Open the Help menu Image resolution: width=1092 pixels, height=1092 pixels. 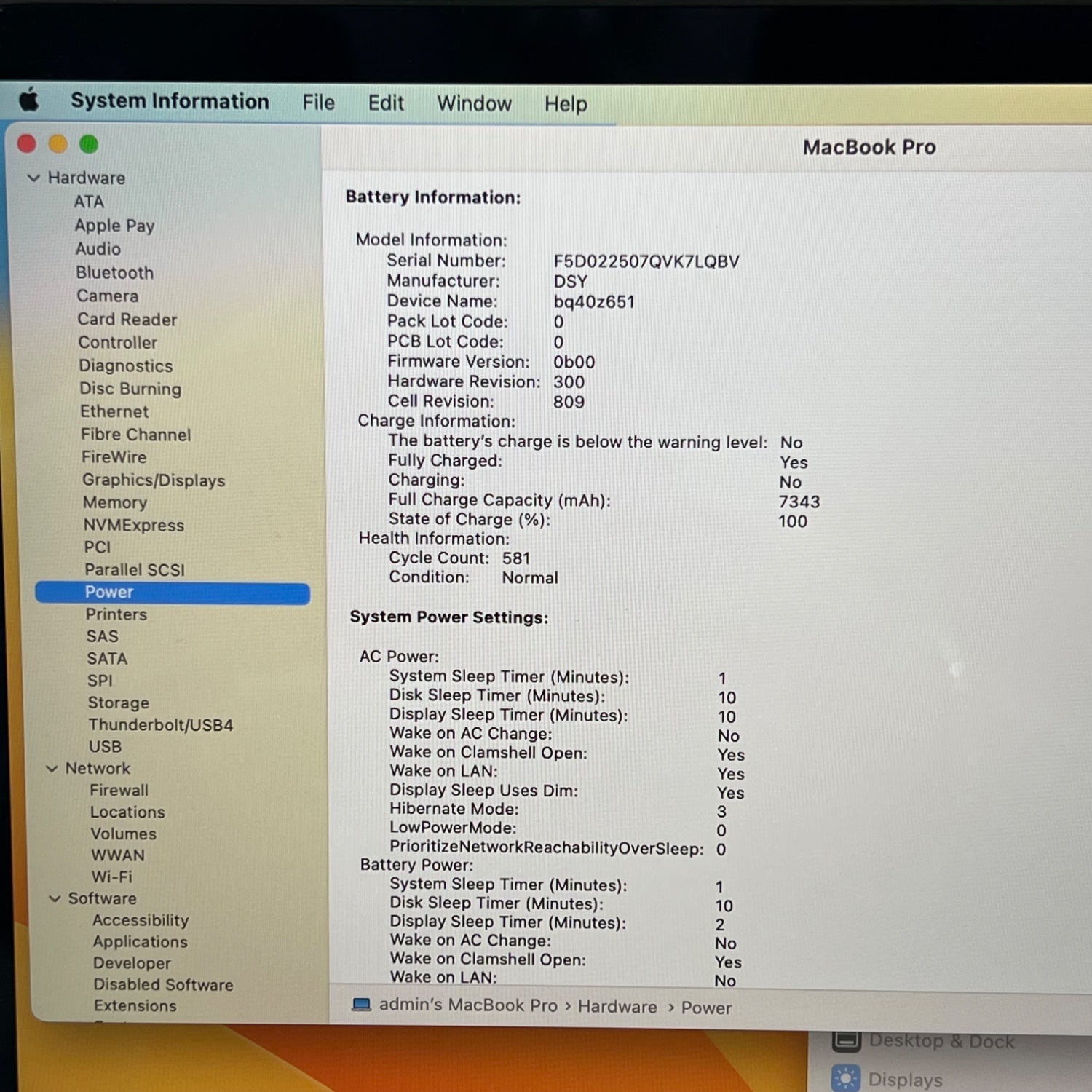point(566,104)
